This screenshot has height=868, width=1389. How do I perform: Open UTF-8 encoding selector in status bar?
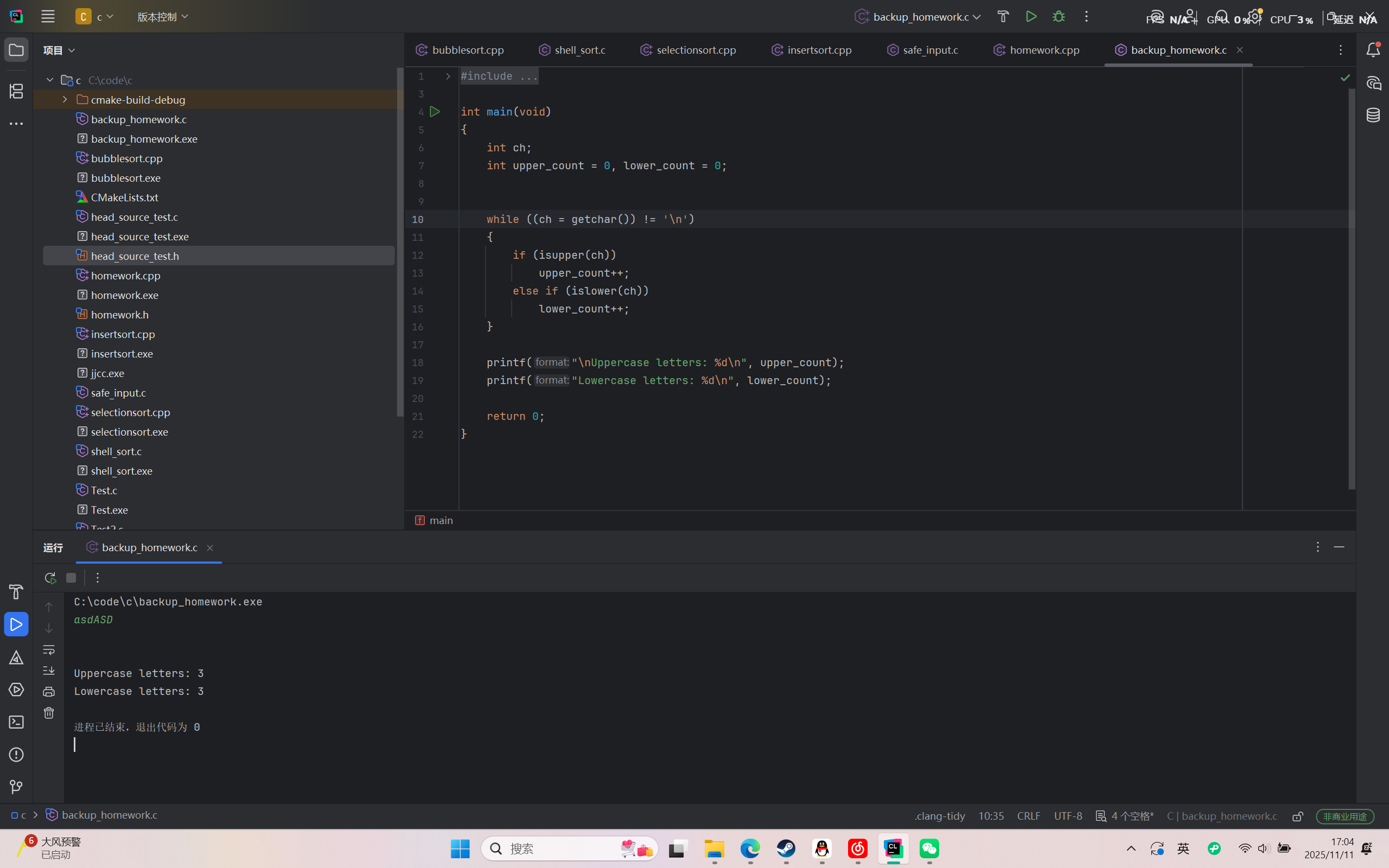coord(1068,816)
